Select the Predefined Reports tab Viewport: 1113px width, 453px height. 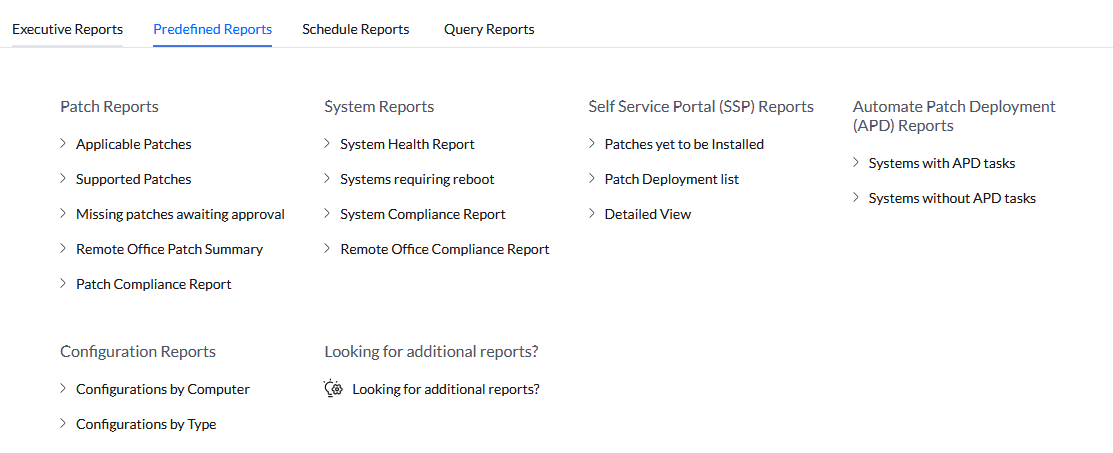point(212,29)
